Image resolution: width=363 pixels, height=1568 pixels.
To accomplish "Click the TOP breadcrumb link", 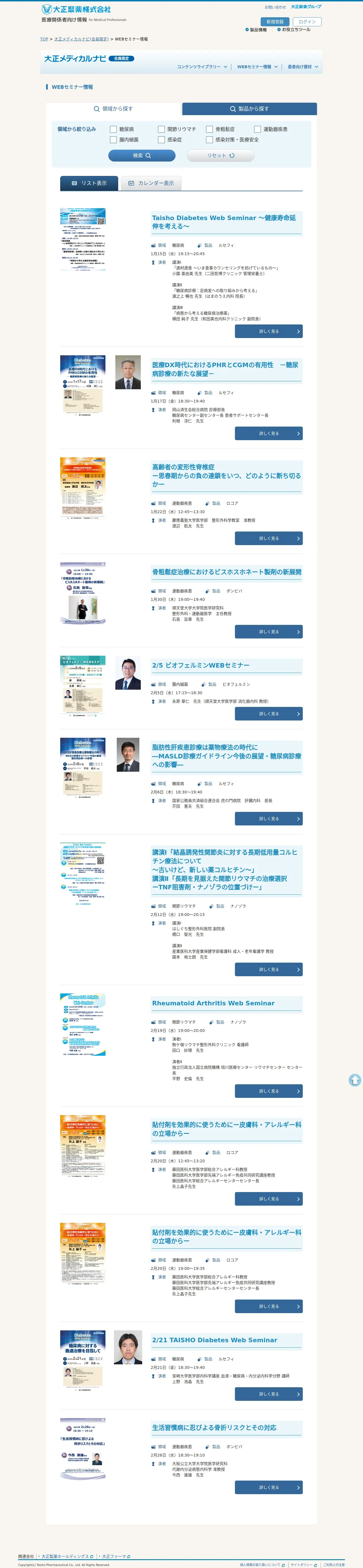I will click(x=44, y=39).
